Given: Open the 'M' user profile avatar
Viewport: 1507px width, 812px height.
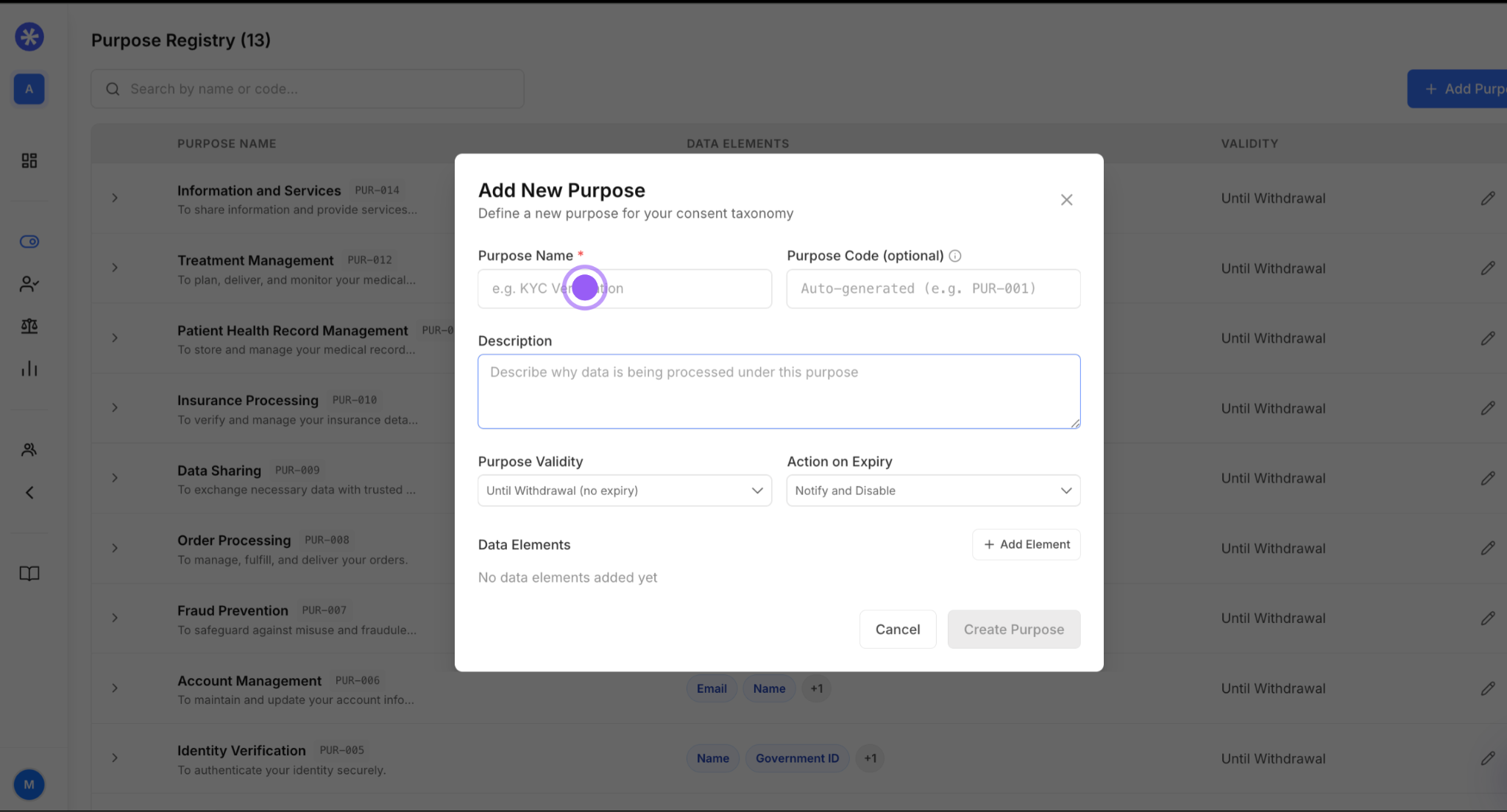Looking at the screenshot, I should [x=29, y=785].
